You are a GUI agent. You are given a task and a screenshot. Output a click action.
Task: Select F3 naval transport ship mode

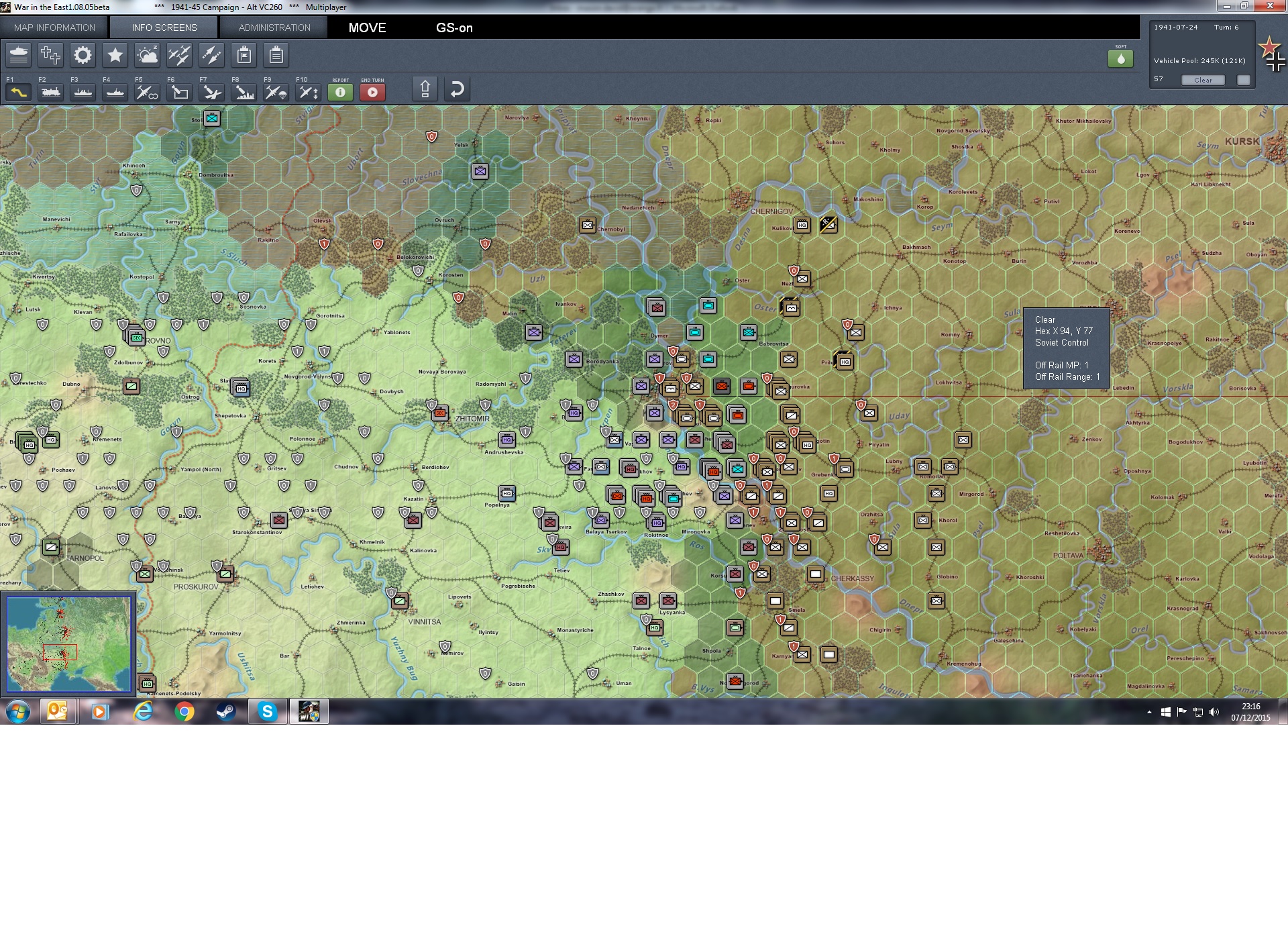pos(83,92)
